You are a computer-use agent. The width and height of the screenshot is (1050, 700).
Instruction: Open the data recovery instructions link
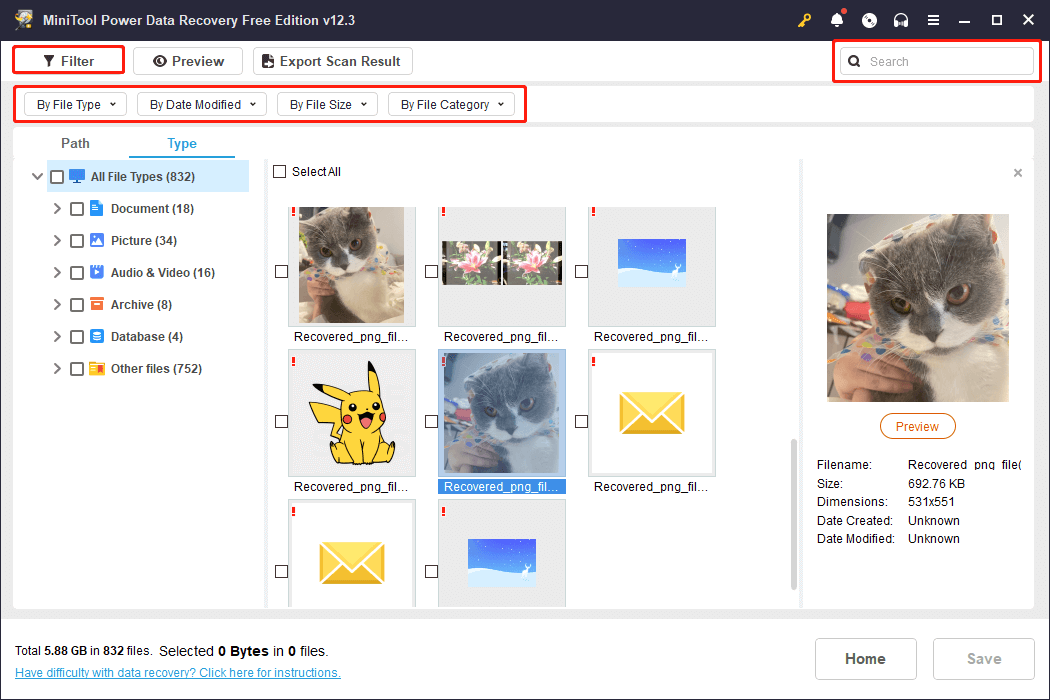[177, 673]
